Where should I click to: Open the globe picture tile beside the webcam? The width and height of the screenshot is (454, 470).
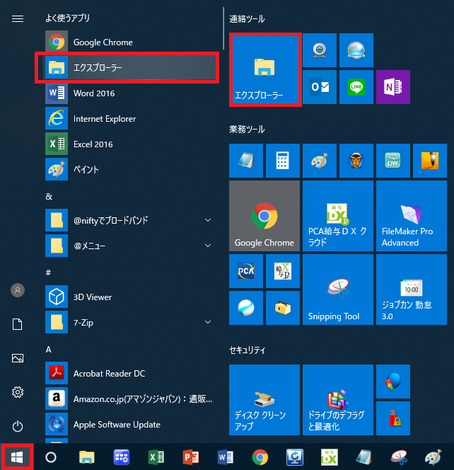coord(356,50)
